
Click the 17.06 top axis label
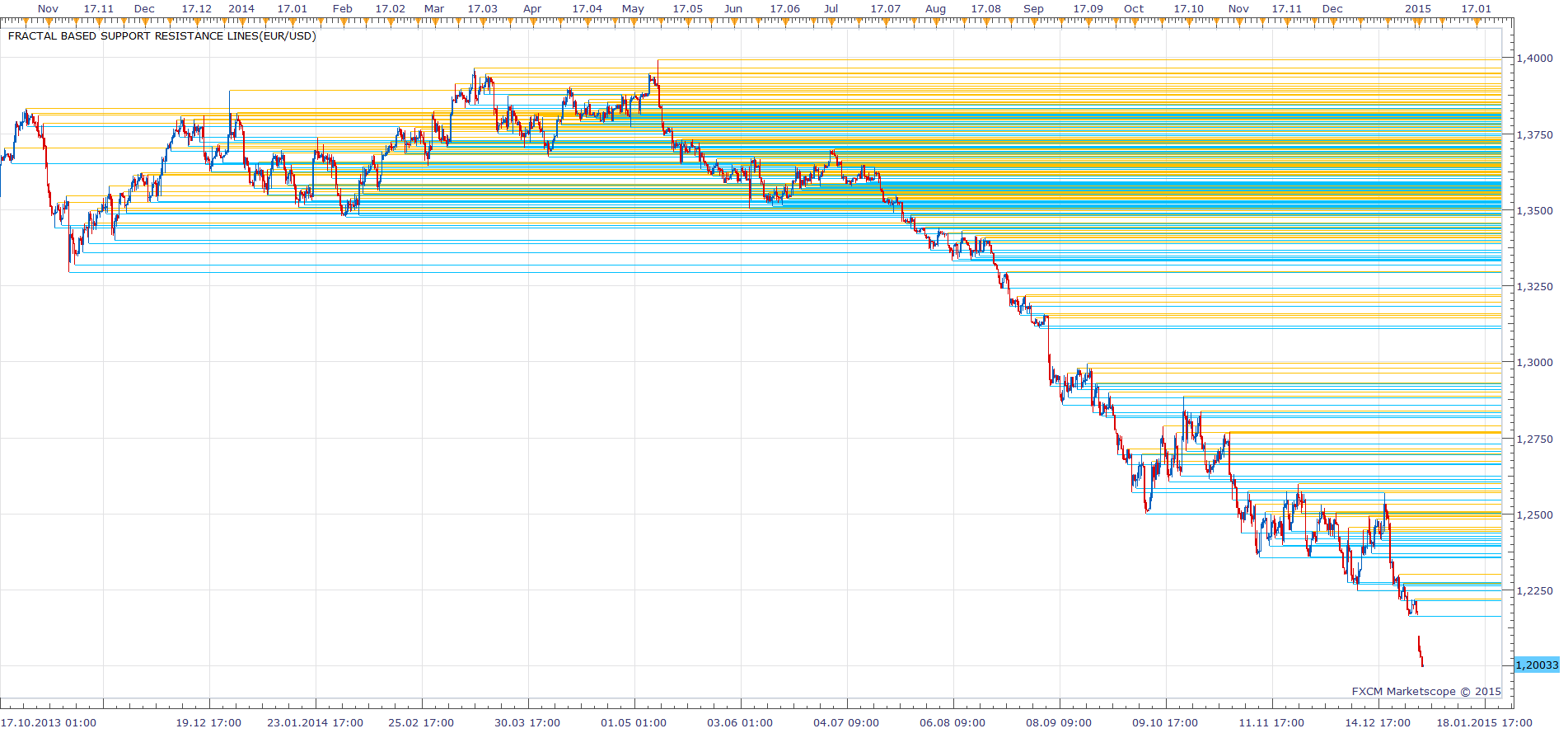[785, 8]
